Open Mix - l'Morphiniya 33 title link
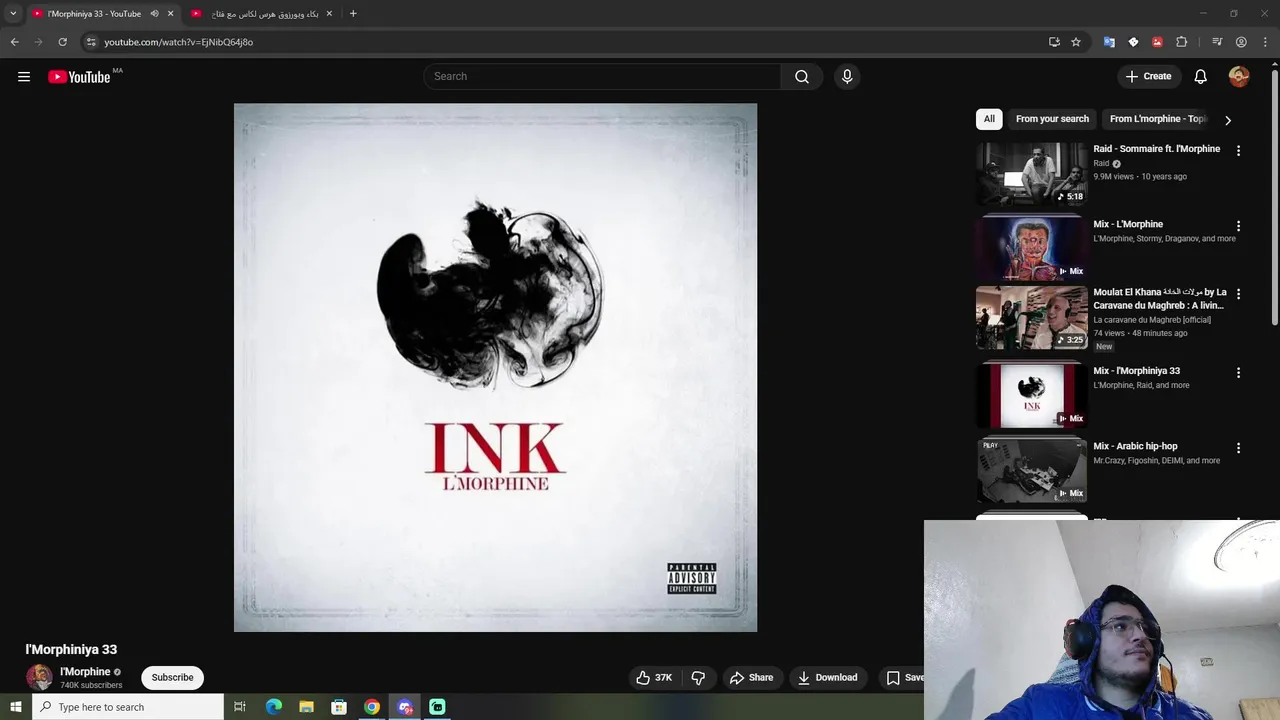Screen dimensions: 1280x720 [x=1136, y=371]
